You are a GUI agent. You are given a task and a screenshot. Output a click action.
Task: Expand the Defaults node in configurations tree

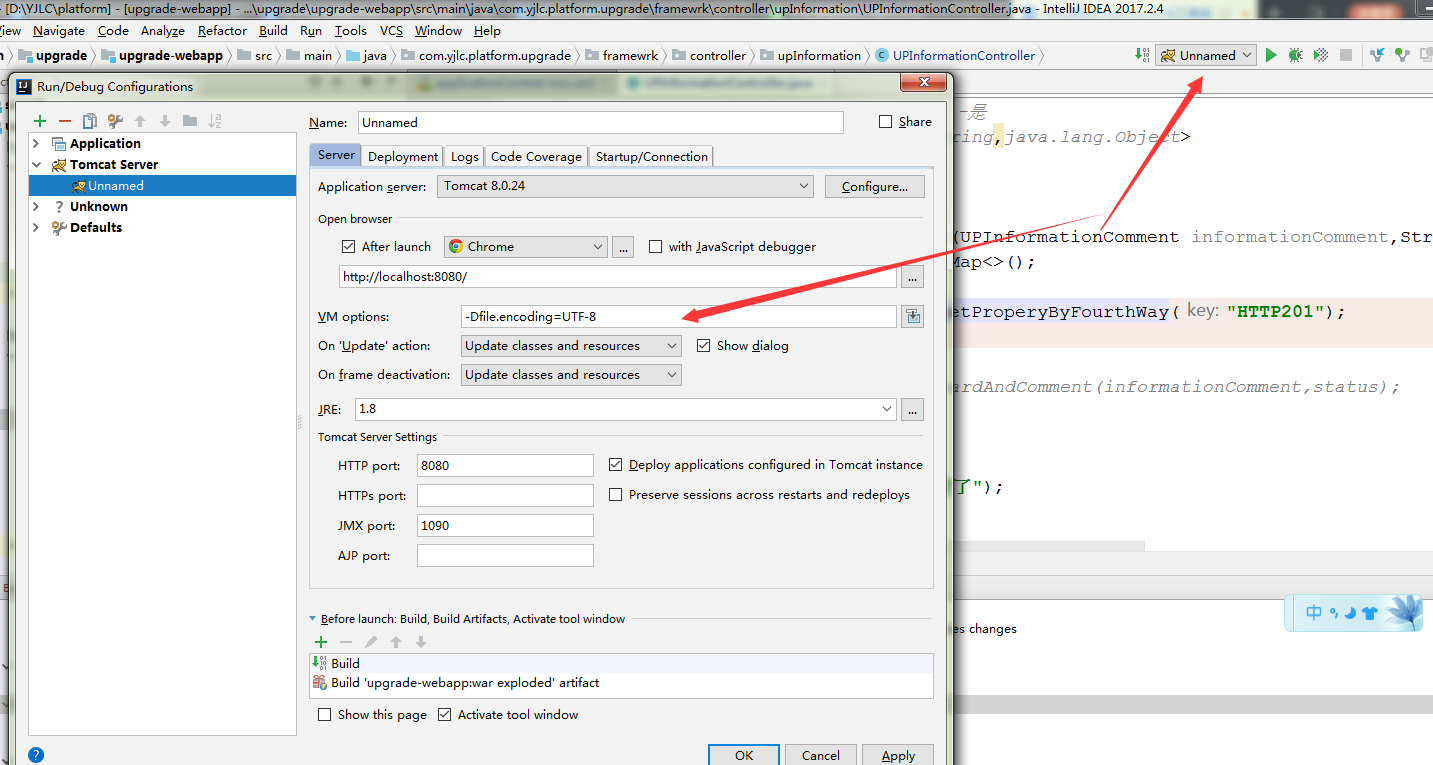coord(37,227)
